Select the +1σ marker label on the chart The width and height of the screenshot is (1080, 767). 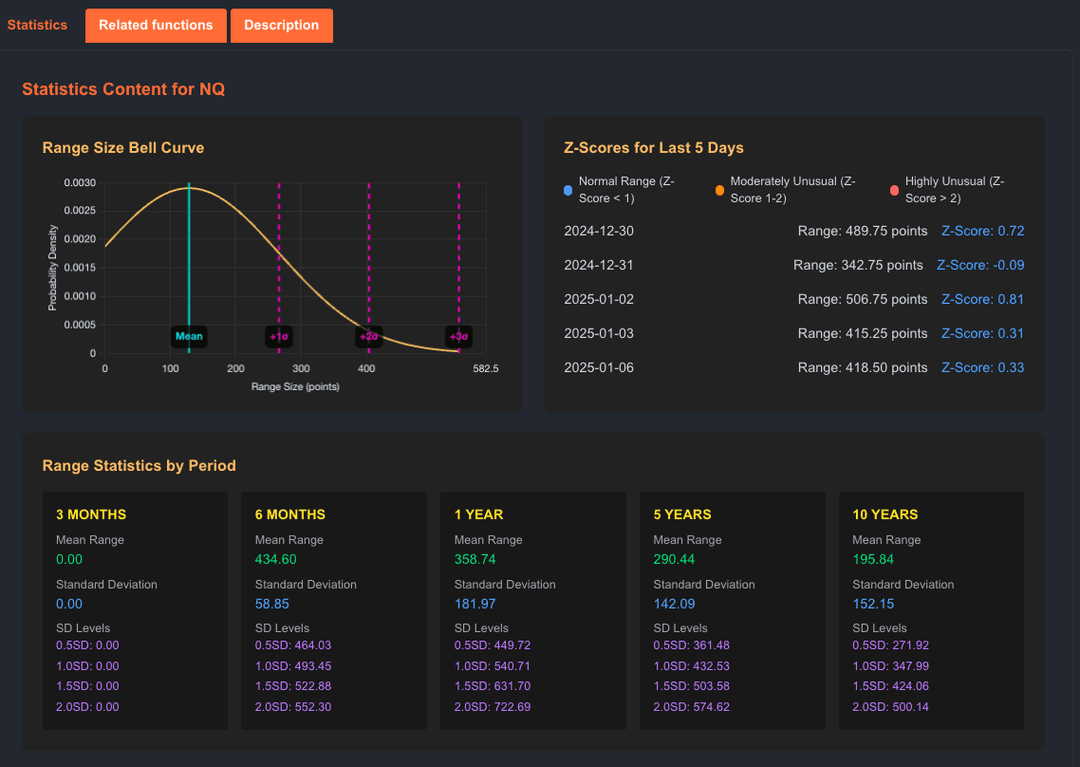tap(280, 337)
